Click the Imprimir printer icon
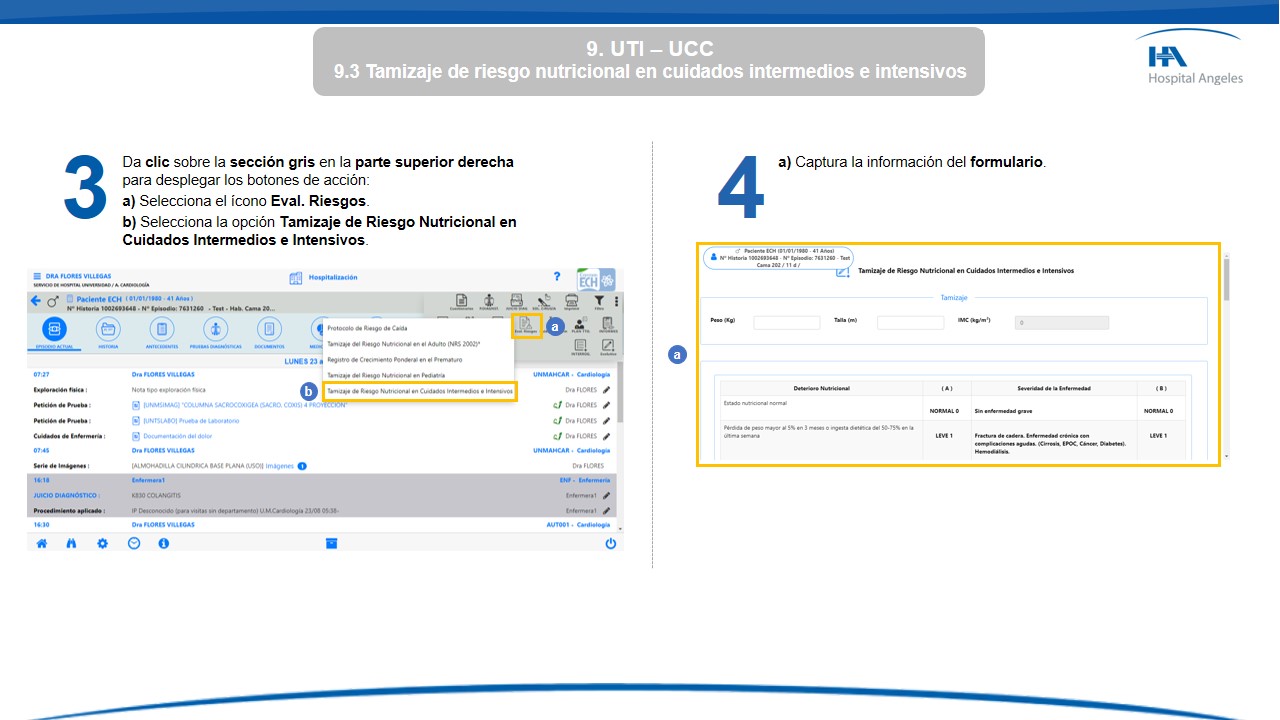 click(572, 301)
